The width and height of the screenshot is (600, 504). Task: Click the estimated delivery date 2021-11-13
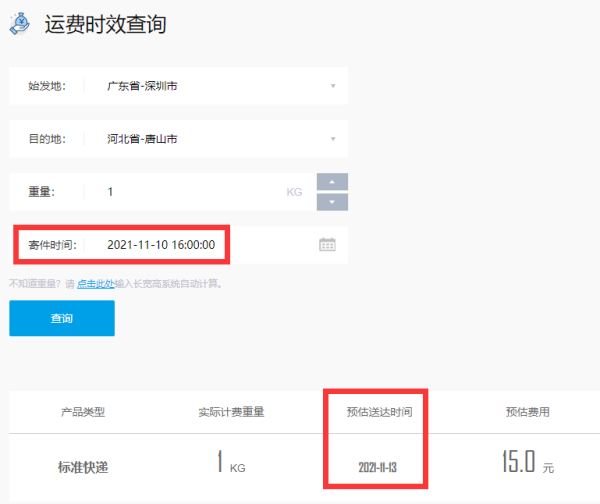[379, 468]
